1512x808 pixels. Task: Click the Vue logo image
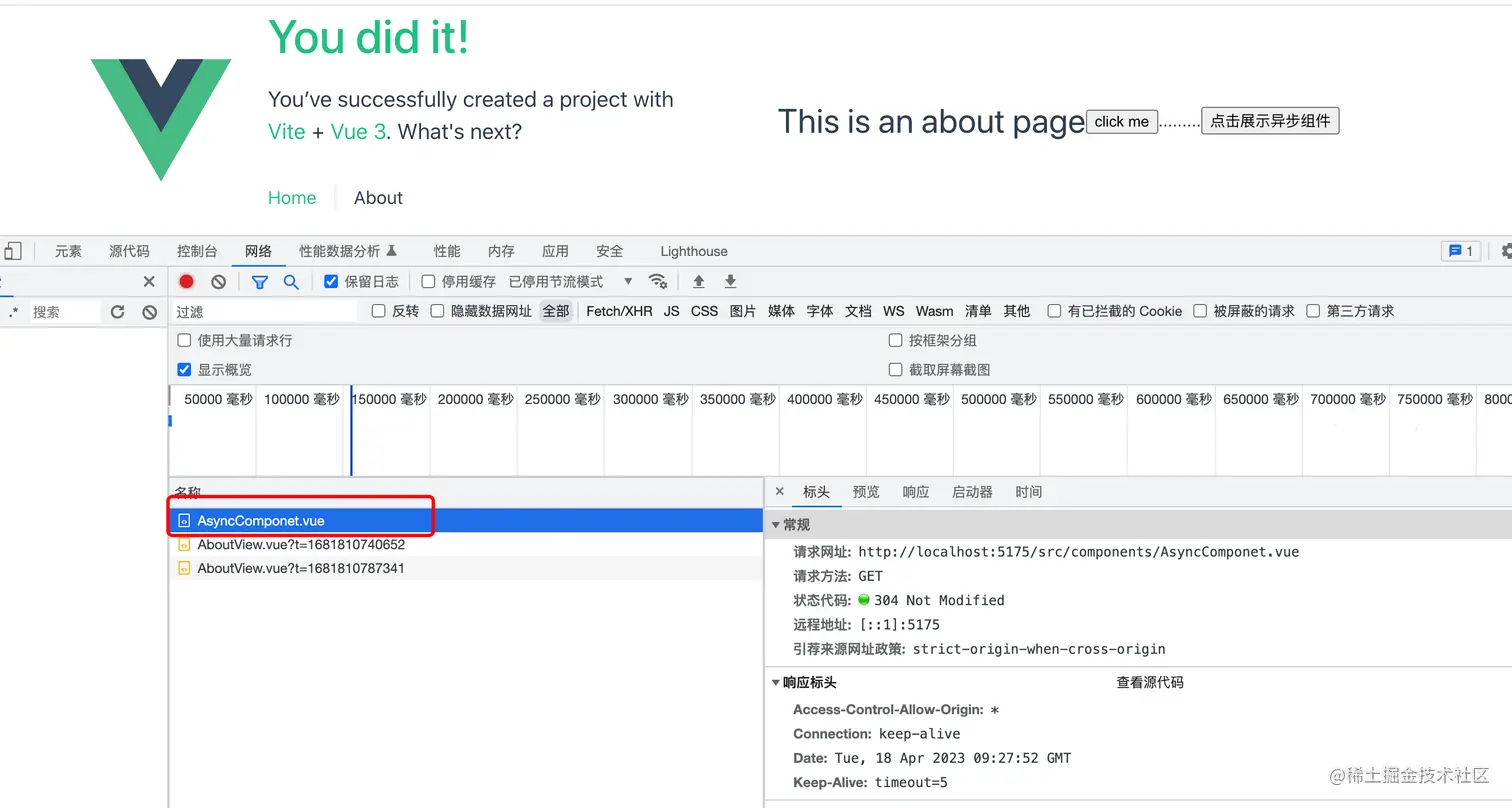click(161, 119)
